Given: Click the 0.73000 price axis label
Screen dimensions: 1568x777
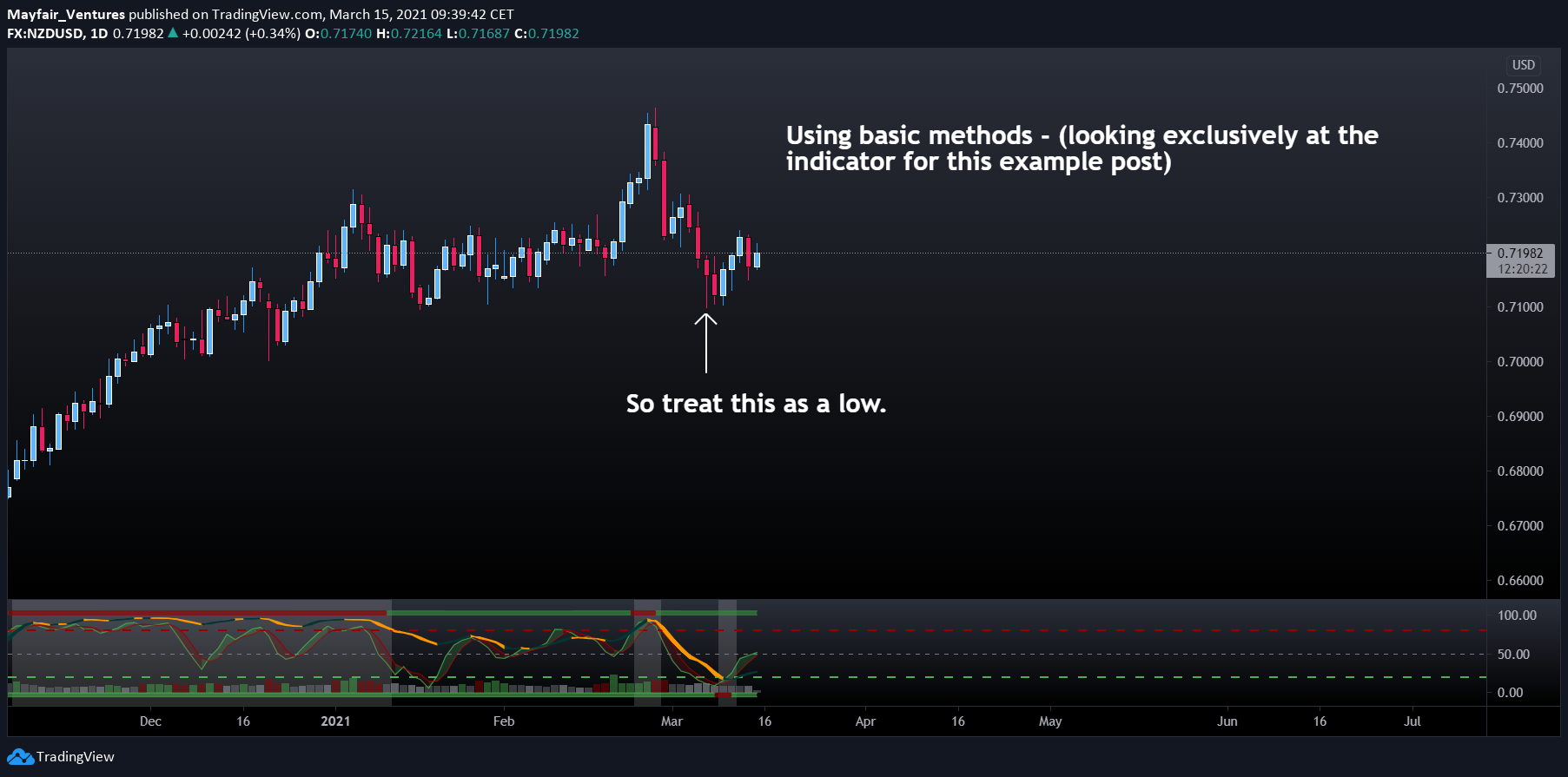Looking at the screenshot, I should click(1520, 198).
